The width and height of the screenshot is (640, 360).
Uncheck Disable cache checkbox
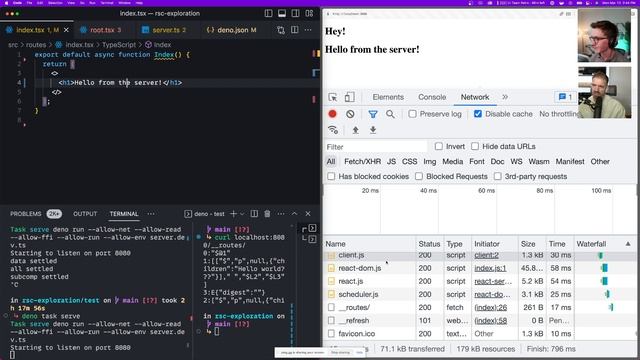coord(478,114)
